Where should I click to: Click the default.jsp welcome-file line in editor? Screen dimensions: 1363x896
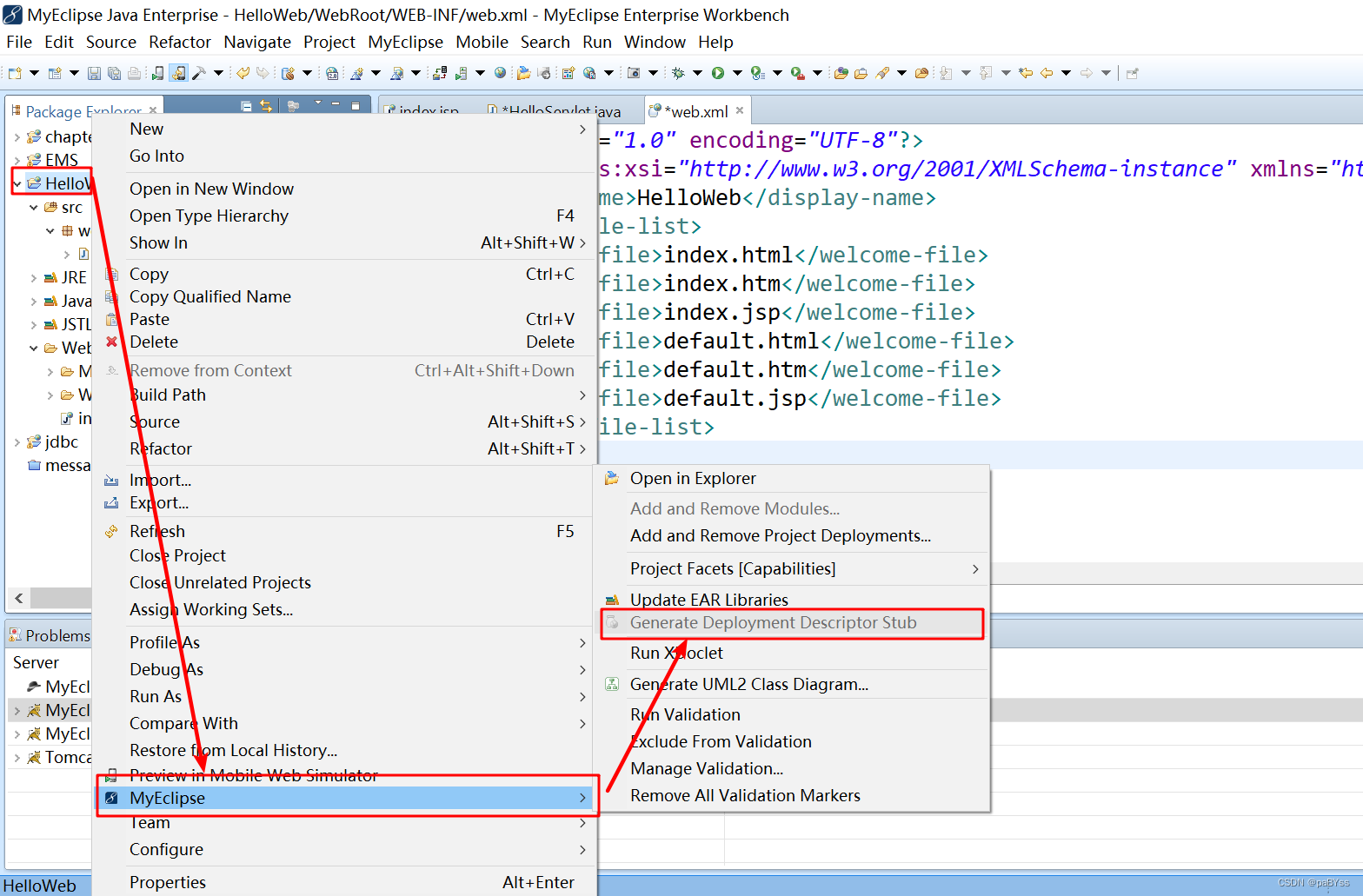tap(800, 398)
